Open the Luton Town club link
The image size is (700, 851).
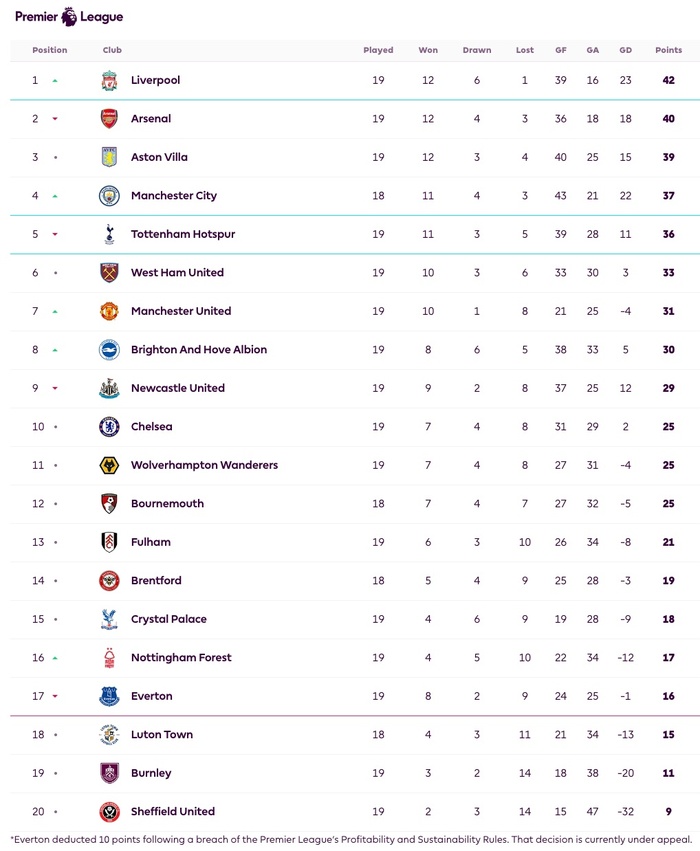161,734
